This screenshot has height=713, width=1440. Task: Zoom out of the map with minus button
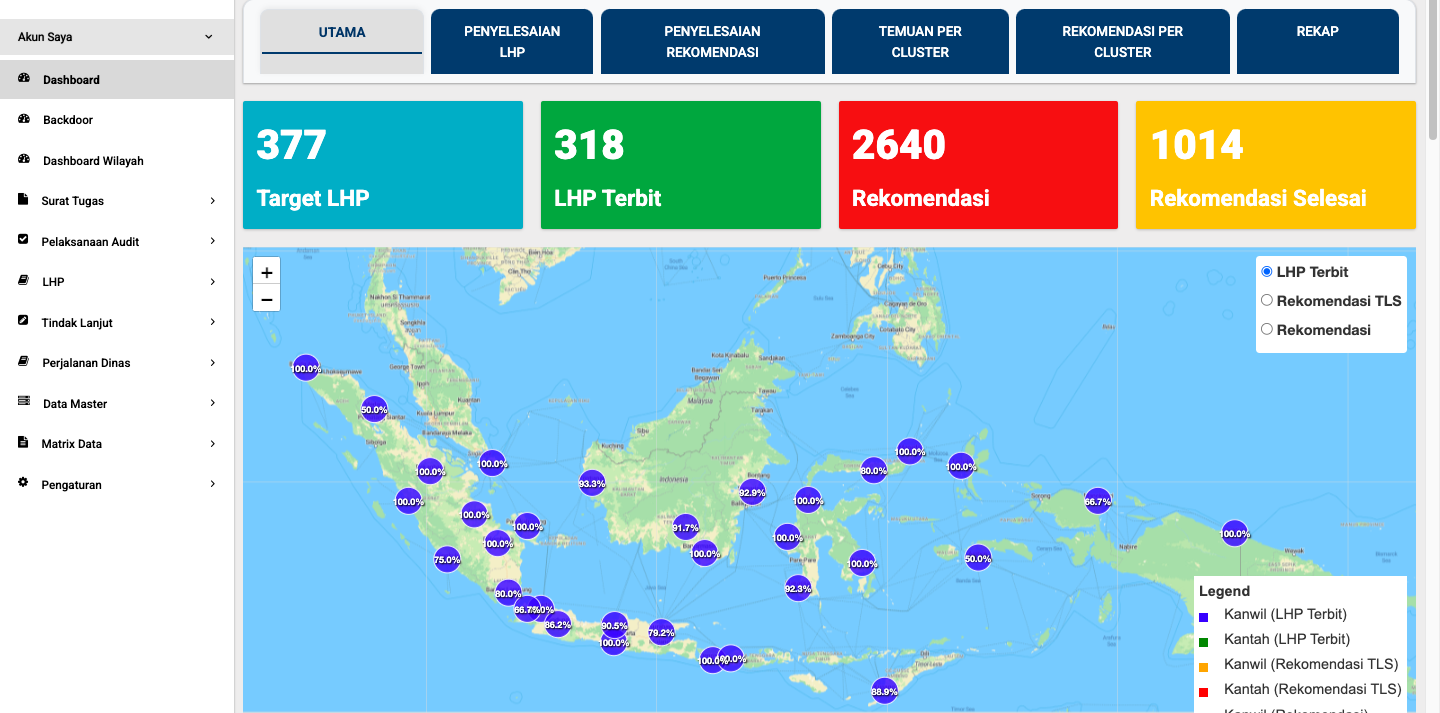pyautogui.click(x=267, y=298)
